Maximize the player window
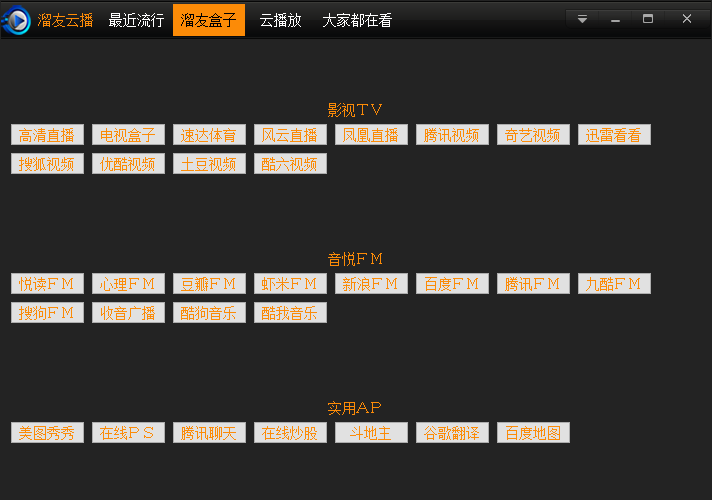Viewport: 712px width, 500px height. click(x=648, y=19)
